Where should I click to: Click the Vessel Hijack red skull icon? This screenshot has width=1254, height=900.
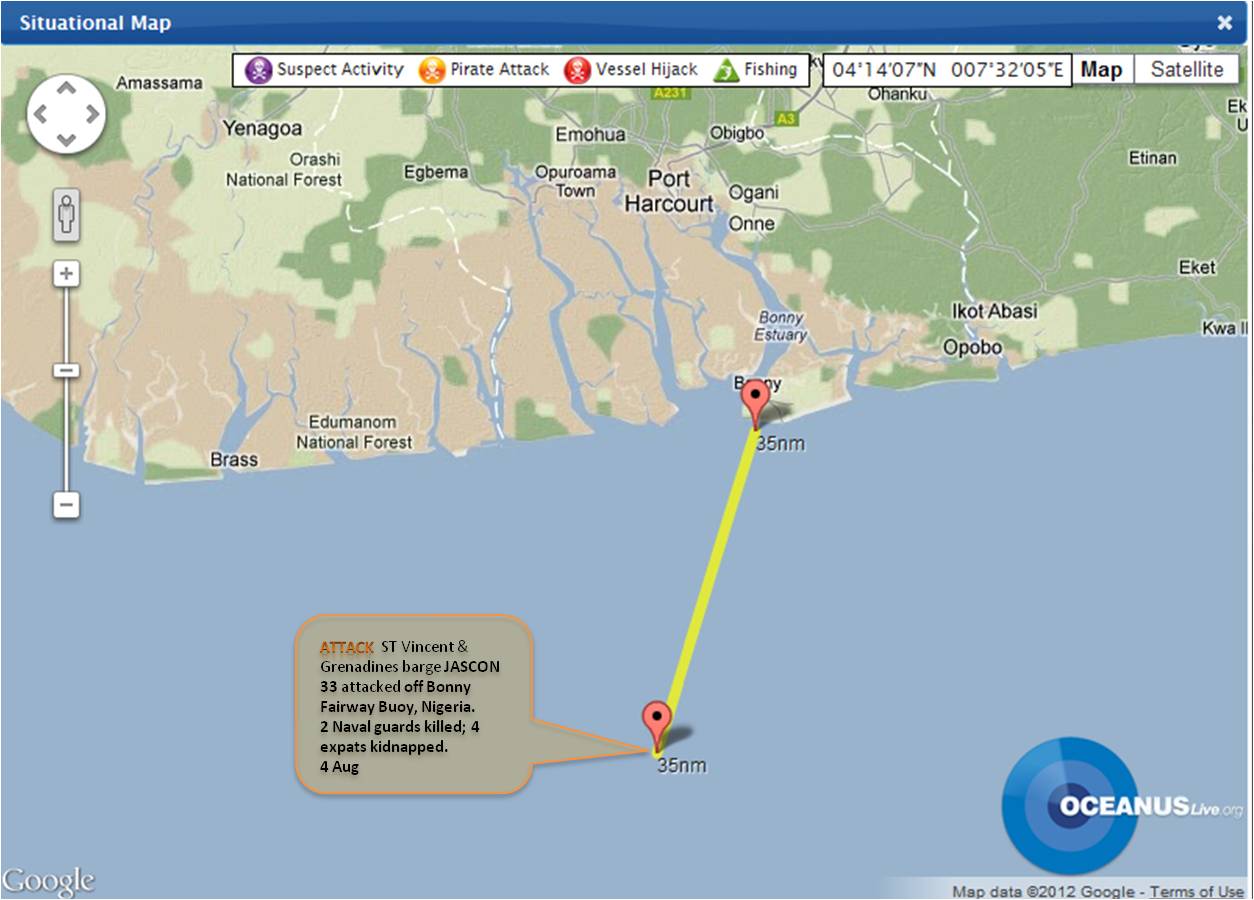point(577,70)
